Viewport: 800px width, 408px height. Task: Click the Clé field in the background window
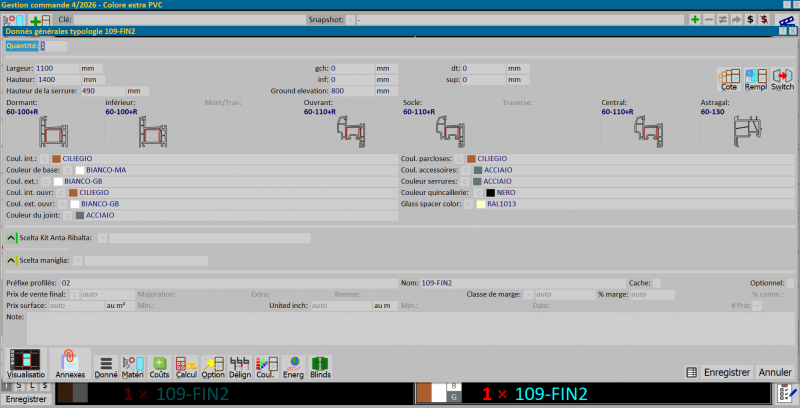[189, 20]
